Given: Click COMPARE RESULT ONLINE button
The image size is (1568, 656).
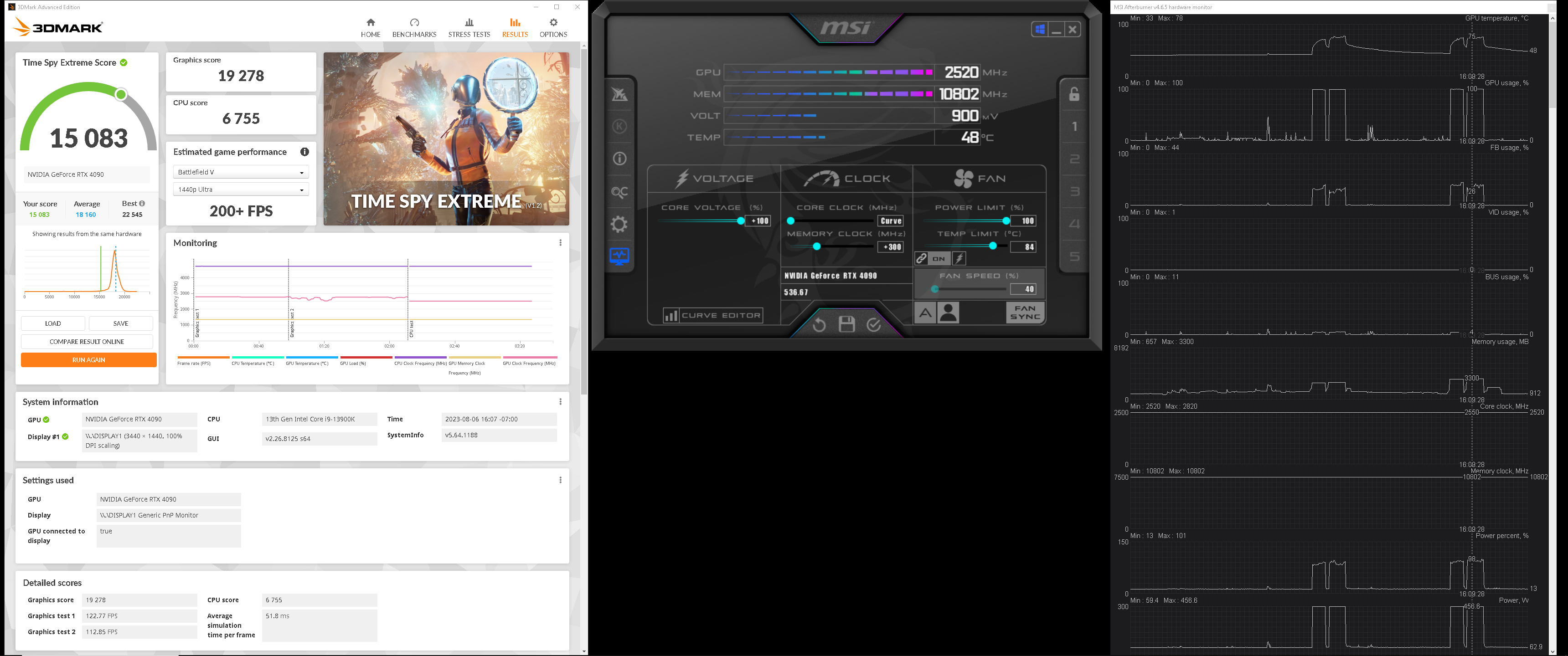Looking at the screenshot, I should pos(87,341).
